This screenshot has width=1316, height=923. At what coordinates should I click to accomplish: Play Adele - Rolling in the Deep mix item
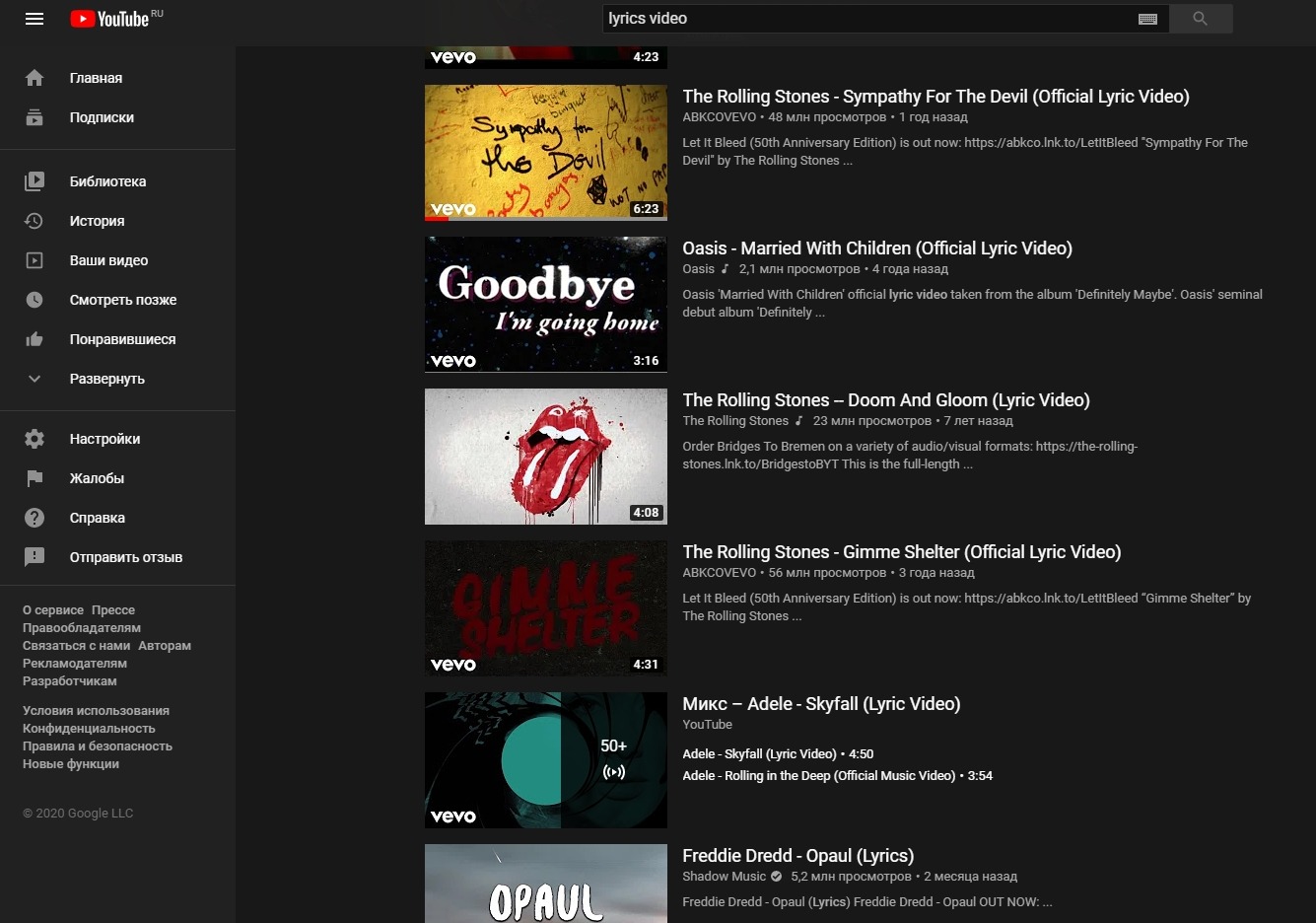[837, 776]
